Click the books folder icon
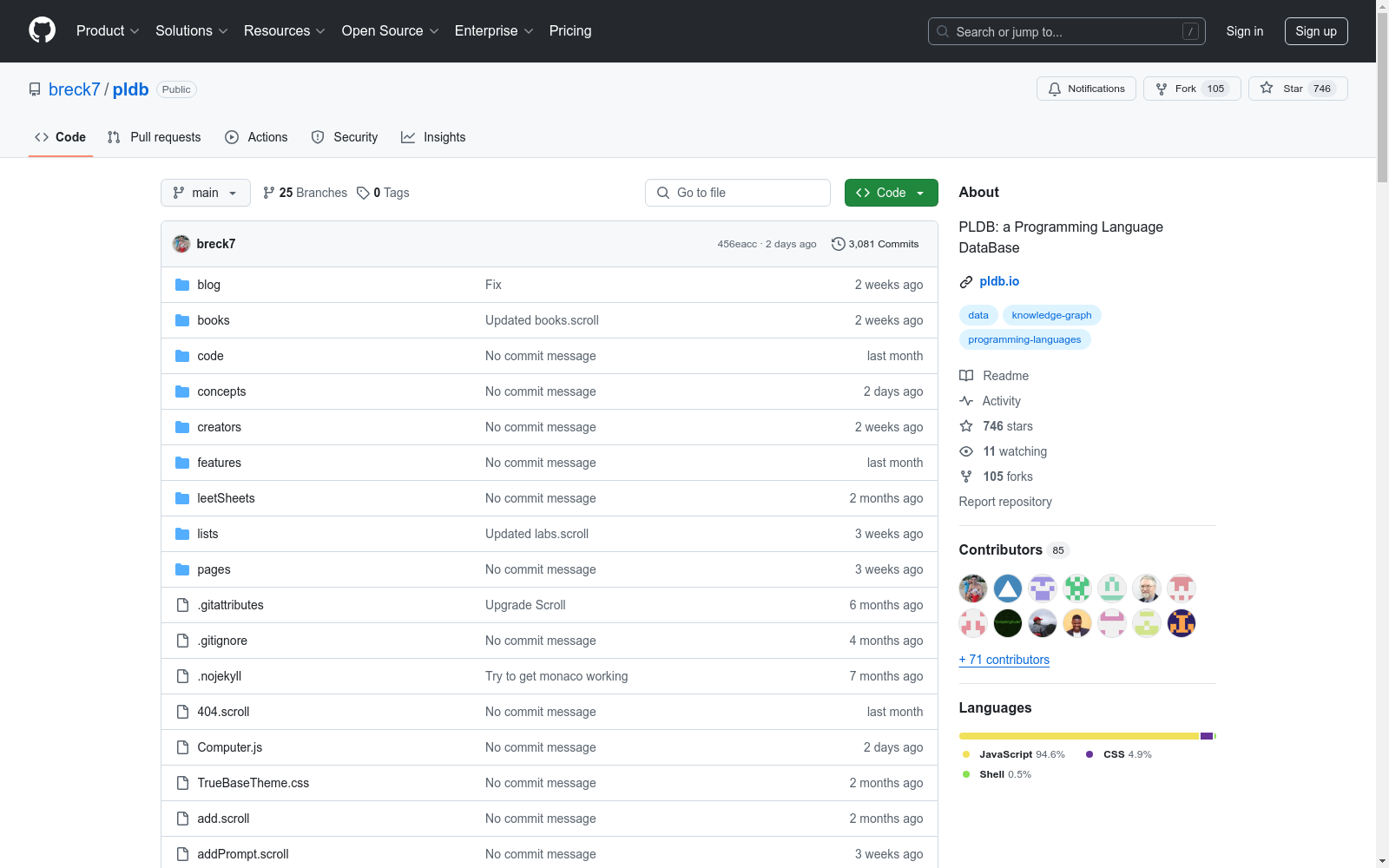The width and height of the screenshot is (1389, 868). (182, 320)
